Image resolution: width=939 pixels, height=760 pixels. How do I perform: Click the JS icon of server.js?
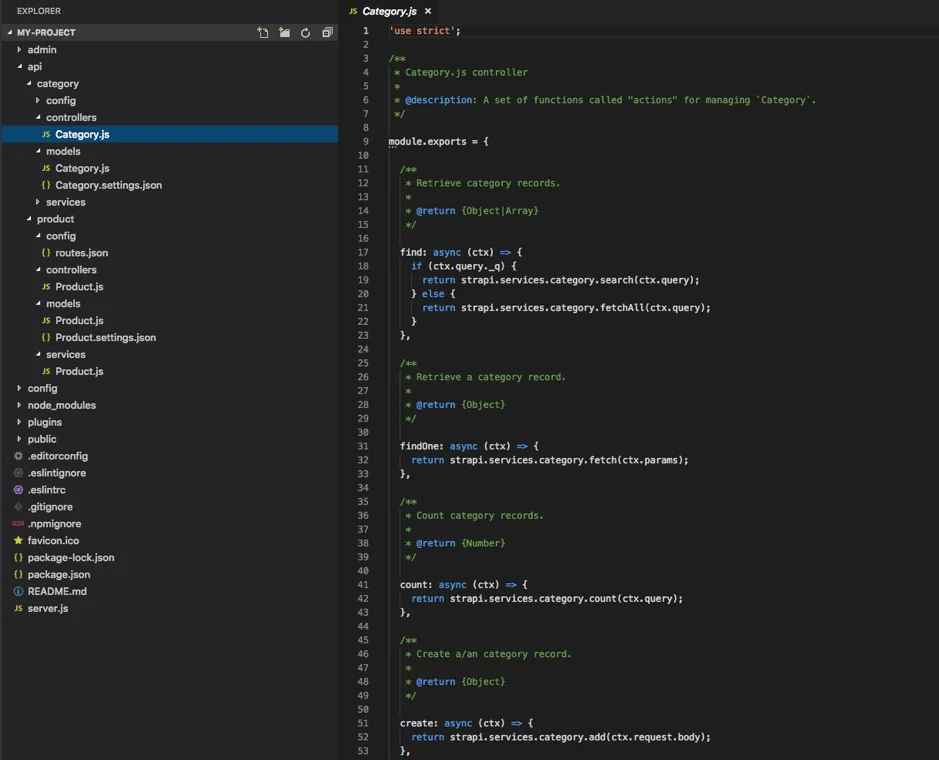coord(19,608)
